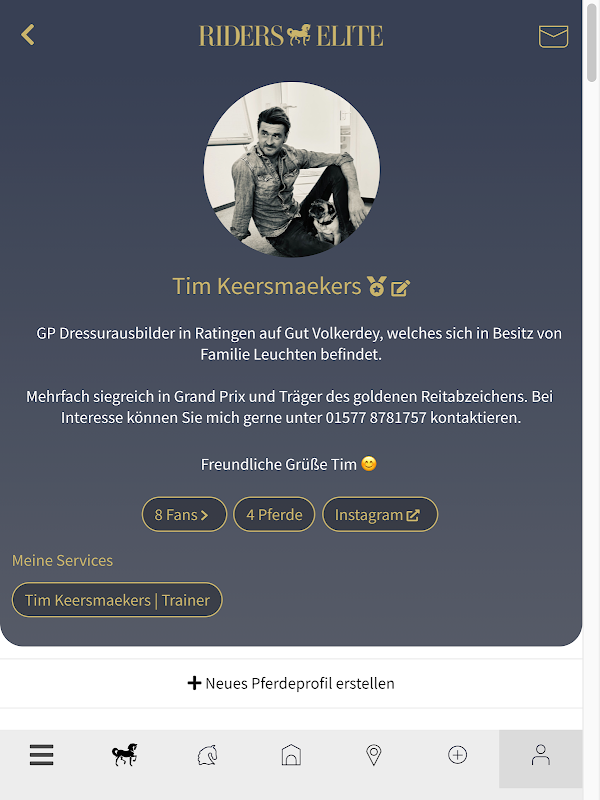Open messages via the envelope icon
This screenshot has width=600, height=800.
(554, 36)
